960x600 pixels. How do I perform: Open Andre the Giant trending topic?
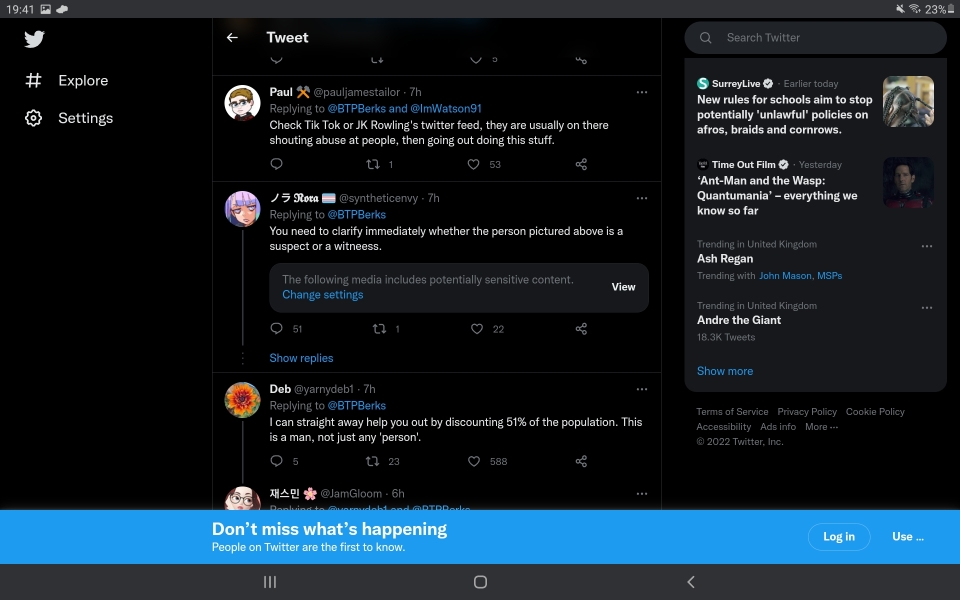pos(739,320)
